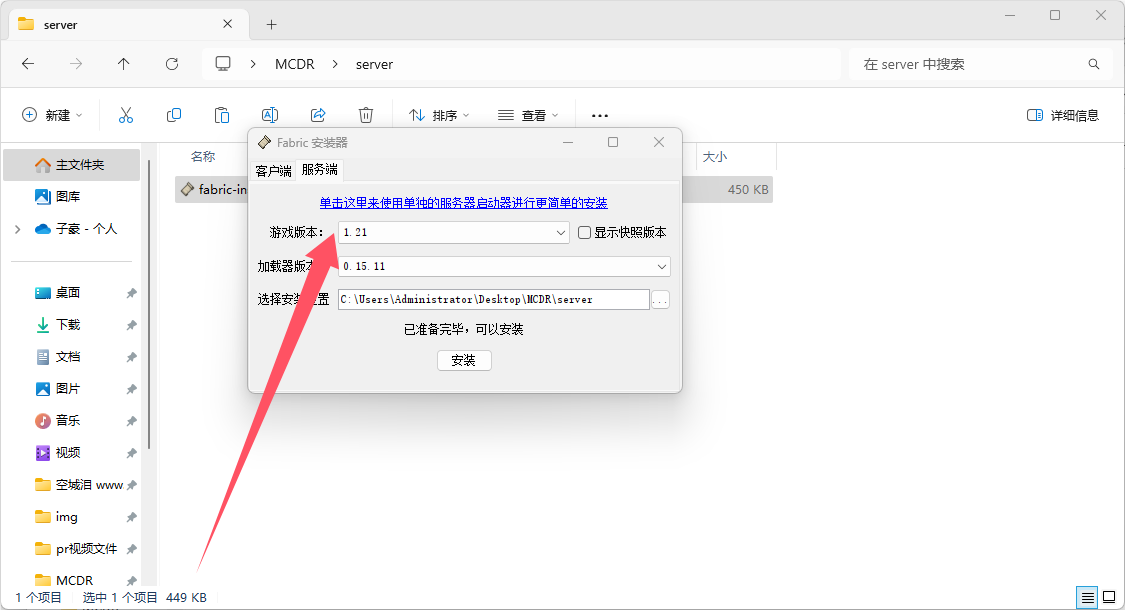Image resolution: width=1125 pixels, height=610 pixels.
Task: Click the install location path field
Action: pyautogui.click(x=494, y=299)
